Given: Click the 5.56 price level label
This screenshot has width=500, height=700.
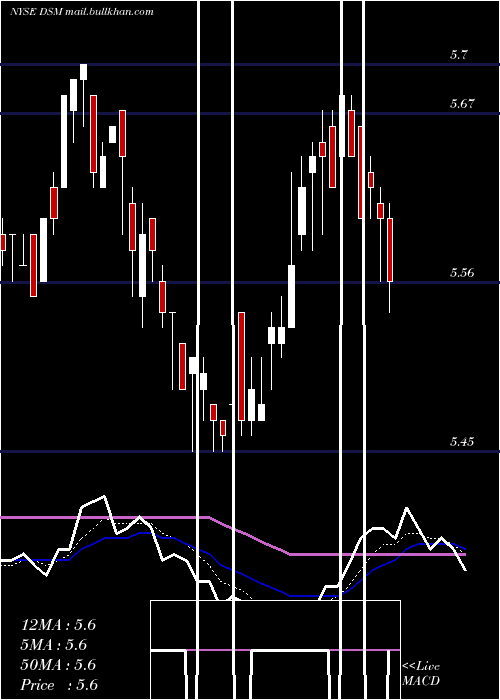Looking at the screenshot, I should point(462,273).
